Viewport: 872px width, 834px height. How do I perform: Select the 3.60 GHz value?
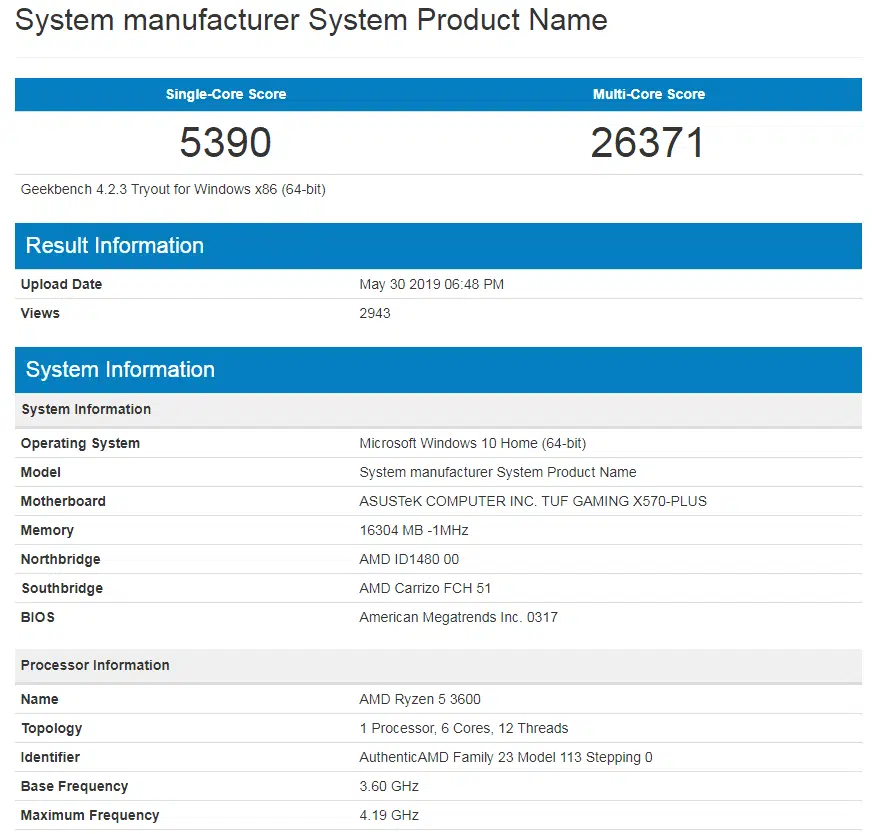tap(389, 786)
